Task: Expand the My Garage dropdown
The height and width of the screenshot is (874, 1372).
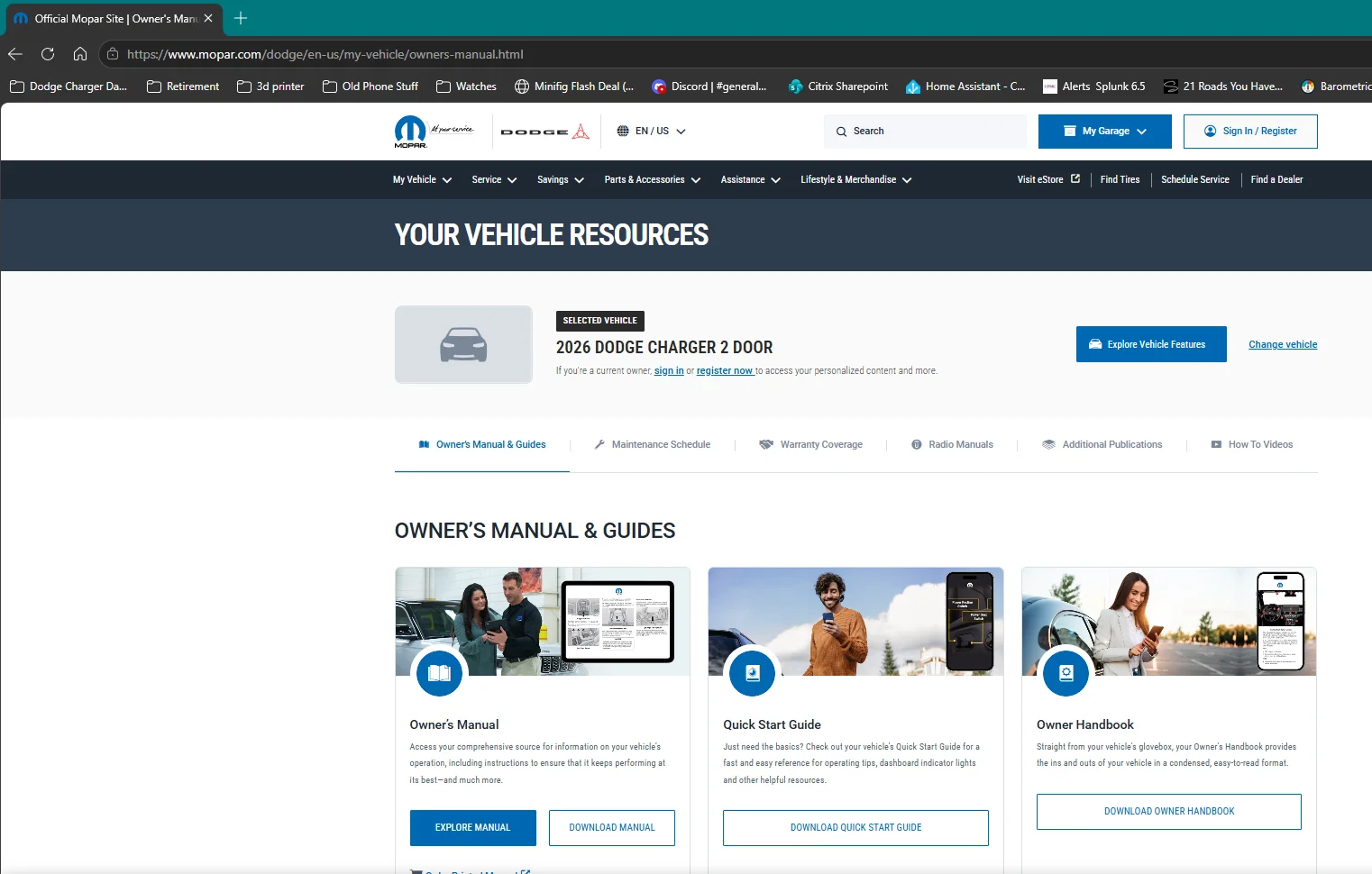Action: (x=1105, y=132)
